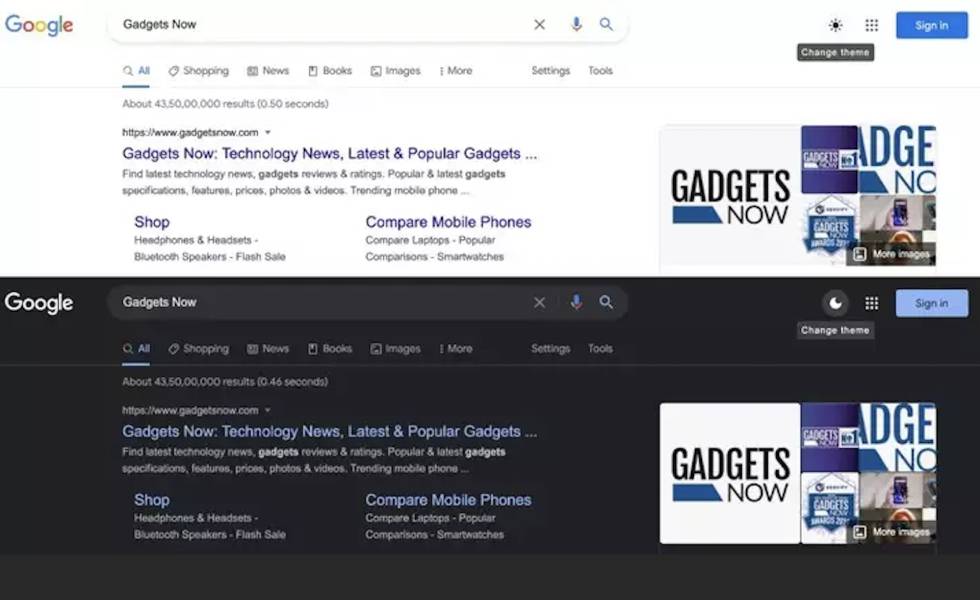
Task: Open Settings in dark theme results
Action: (x=551, y=349)
